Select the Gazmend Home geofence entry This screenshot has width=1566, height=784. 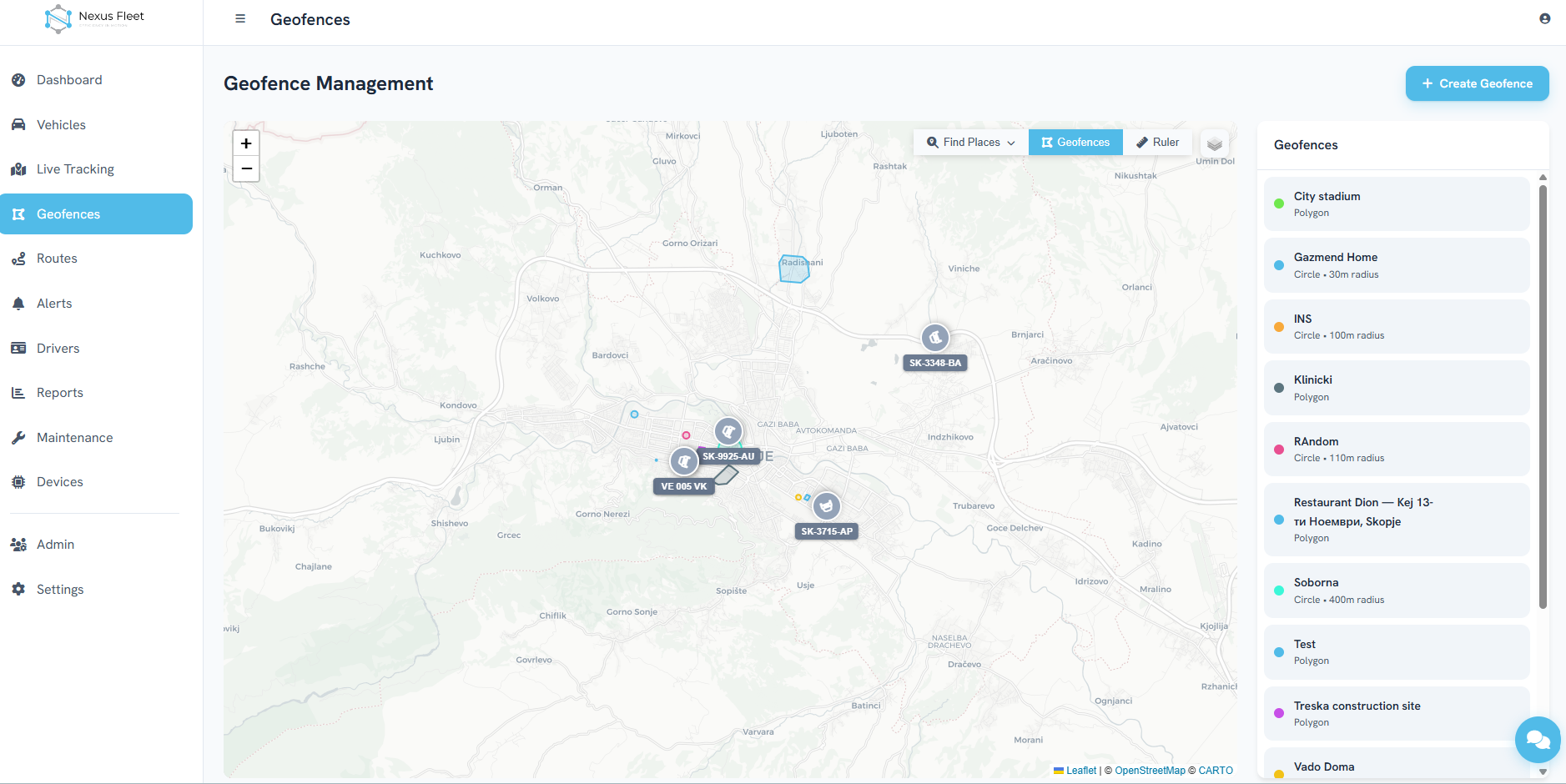pos(1397,265)
